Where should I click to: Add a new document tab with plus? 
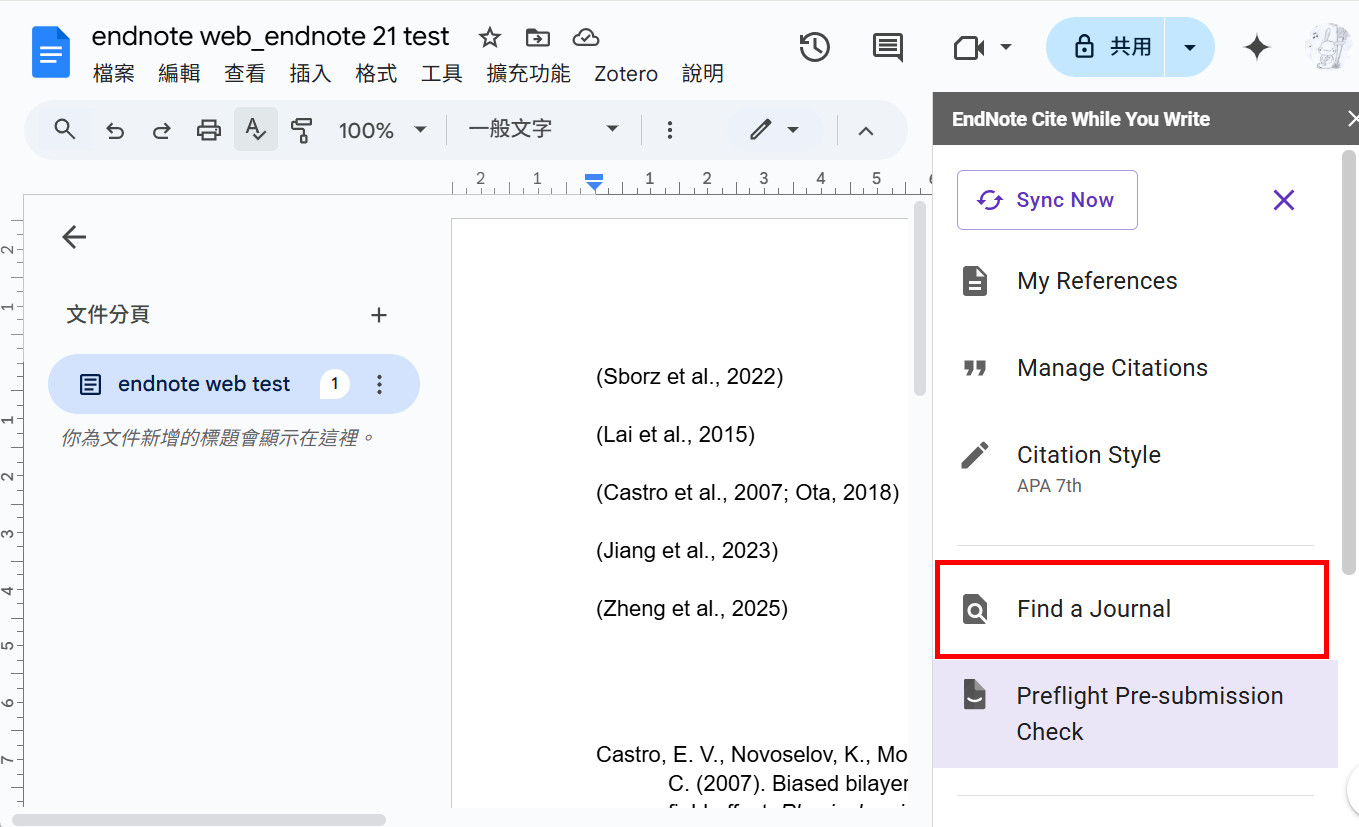(379, 315)
